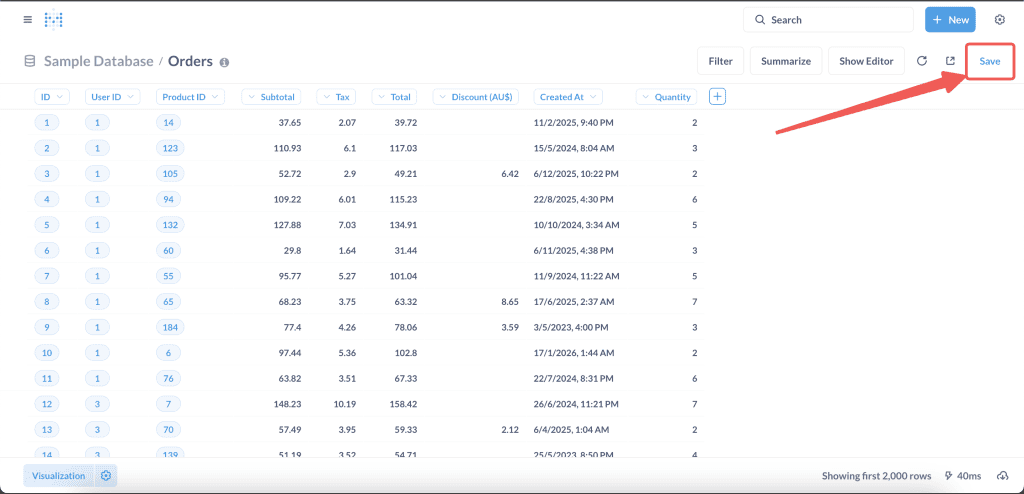Open the settings gear in the top bar

tap(999, 20)
